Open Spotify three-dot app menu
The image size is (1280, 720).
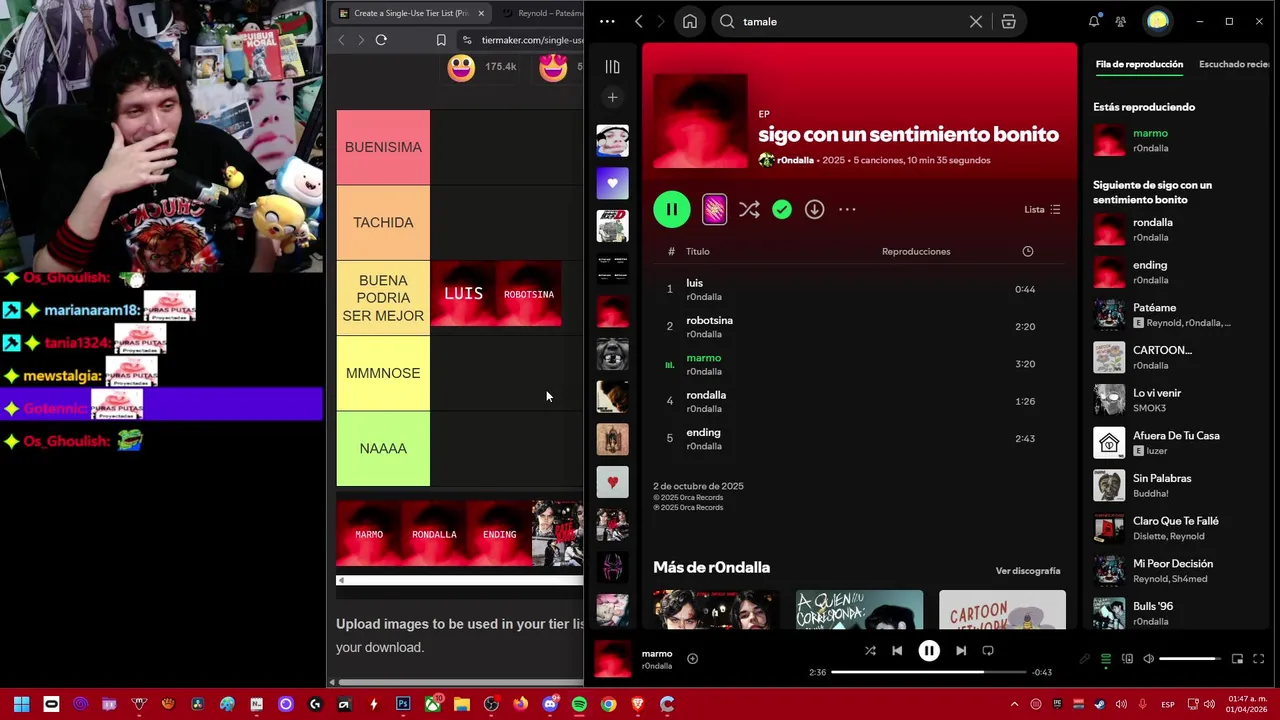(x=607, y=21)
